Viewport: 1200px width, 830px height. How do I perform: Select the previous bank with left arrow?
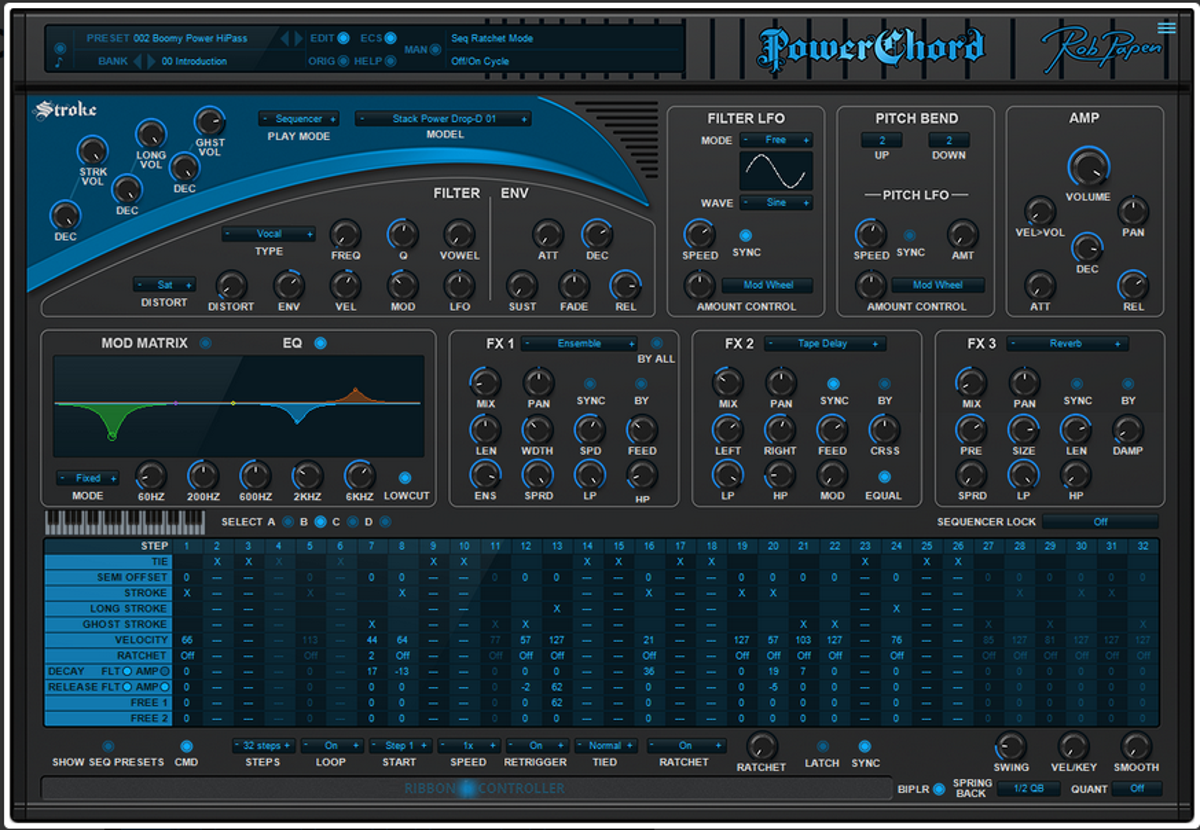coord(138,61)
